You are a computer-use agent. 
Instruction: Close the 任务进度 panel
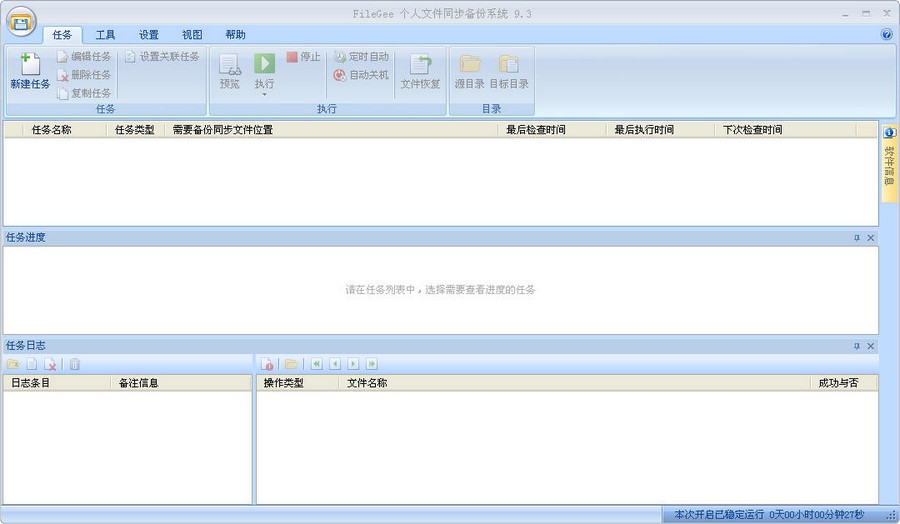pos(871,238)
